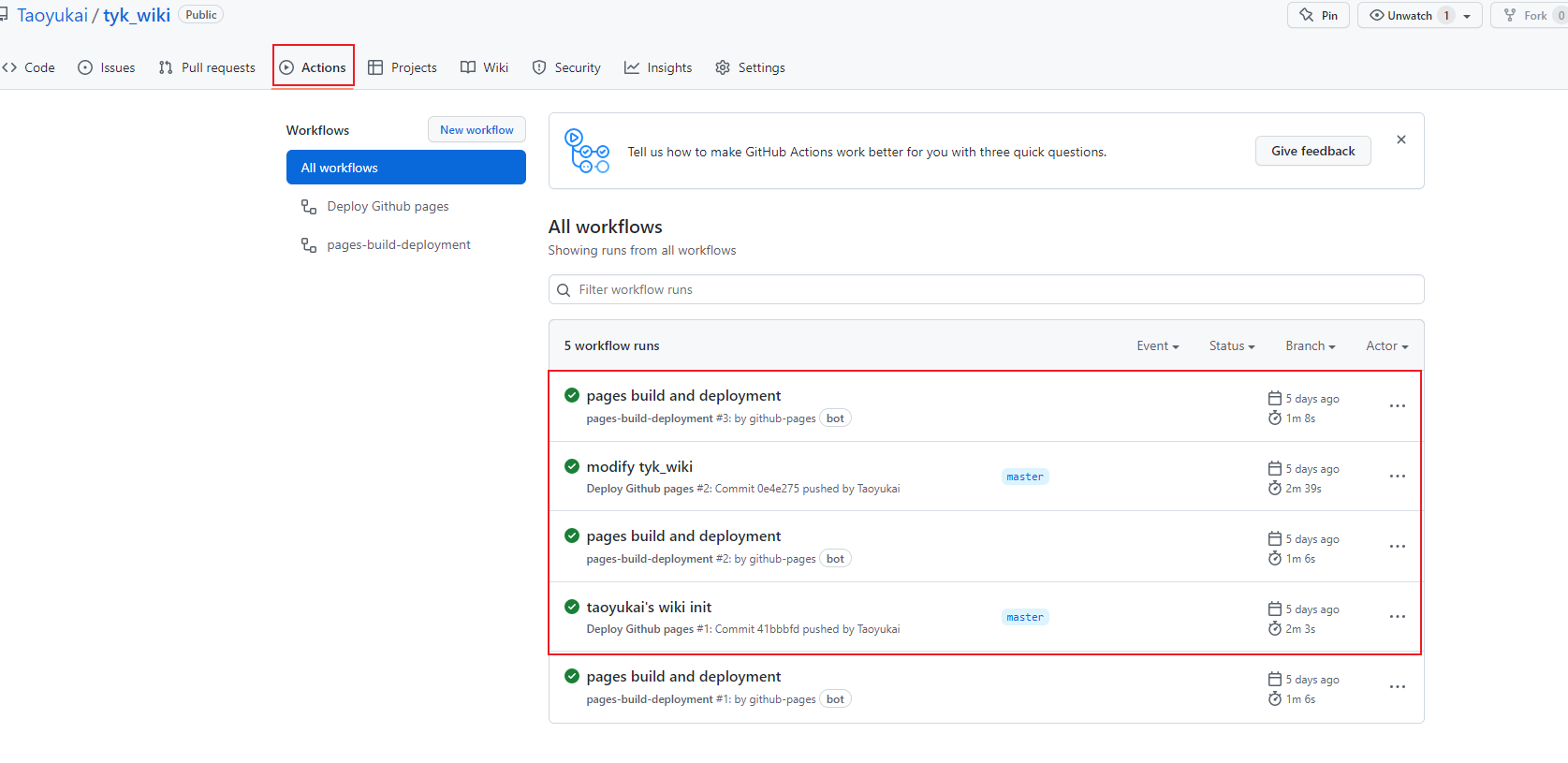Screen dimensions: 1568x763
Task: Open the Projects tab
Action: 403,67
